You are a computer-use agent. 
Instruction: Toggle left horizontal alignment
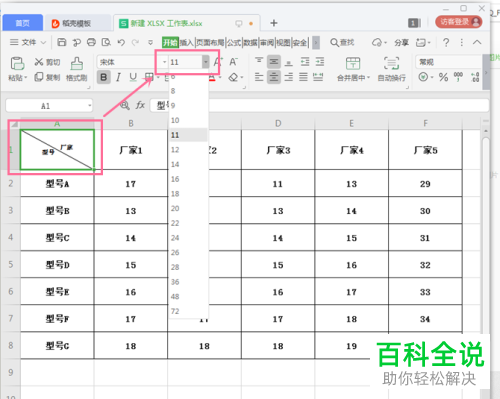(259, 77)
